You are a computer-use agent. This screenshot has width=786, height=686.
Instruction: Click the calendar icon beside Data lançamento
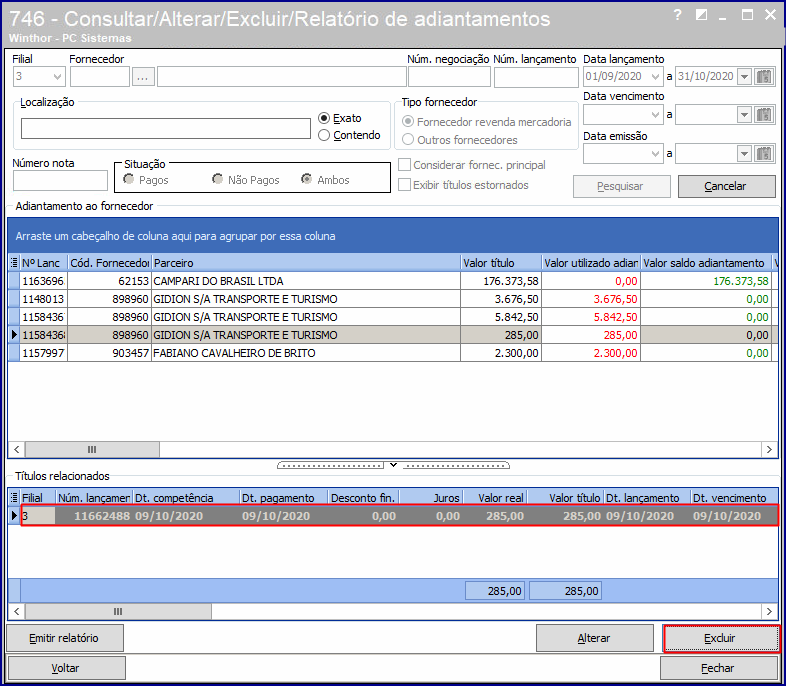point(764,77)
